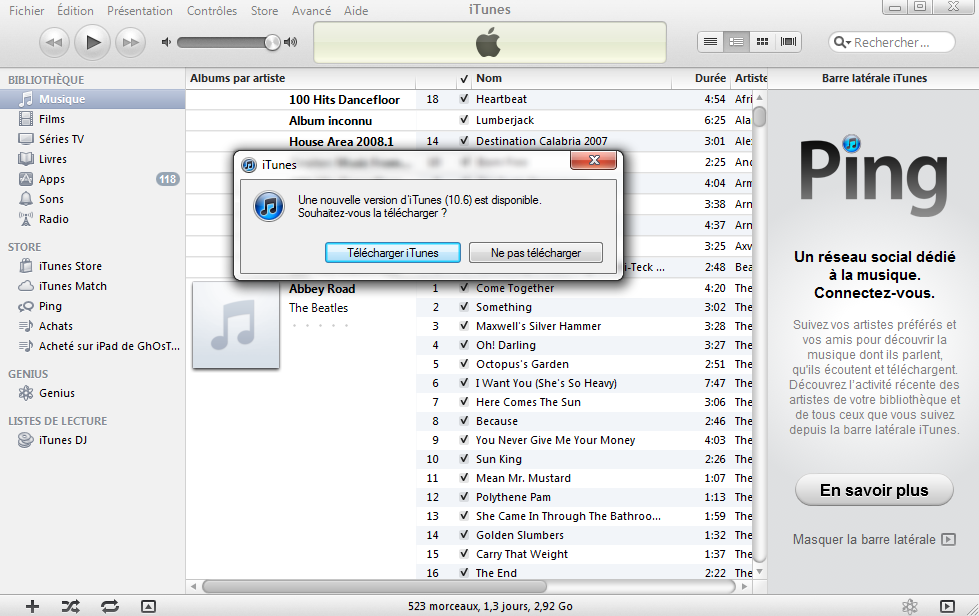Uncheck the Here Comes The Sun checkbox
Image resolution: width=979 pixels, height=616 pixels.
[464, 402]
